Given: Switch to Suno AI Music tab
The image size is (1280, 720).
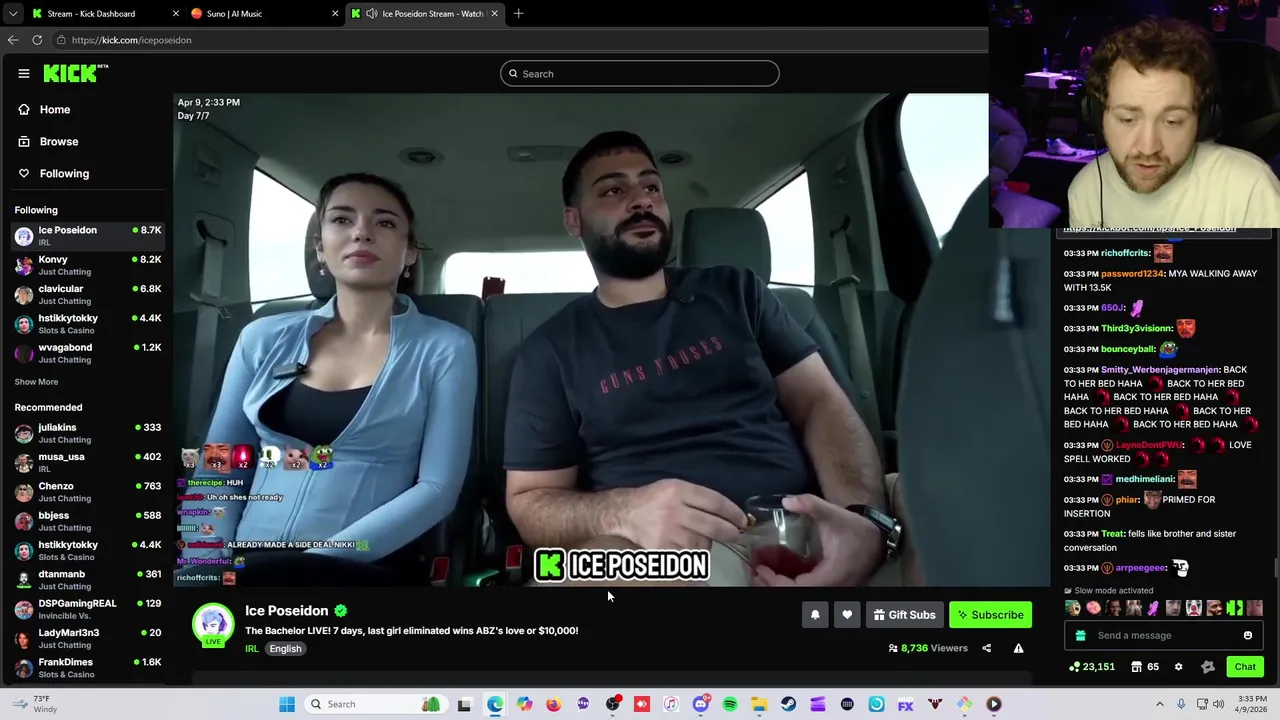Looking at the screenshot, I should (265, 14).
